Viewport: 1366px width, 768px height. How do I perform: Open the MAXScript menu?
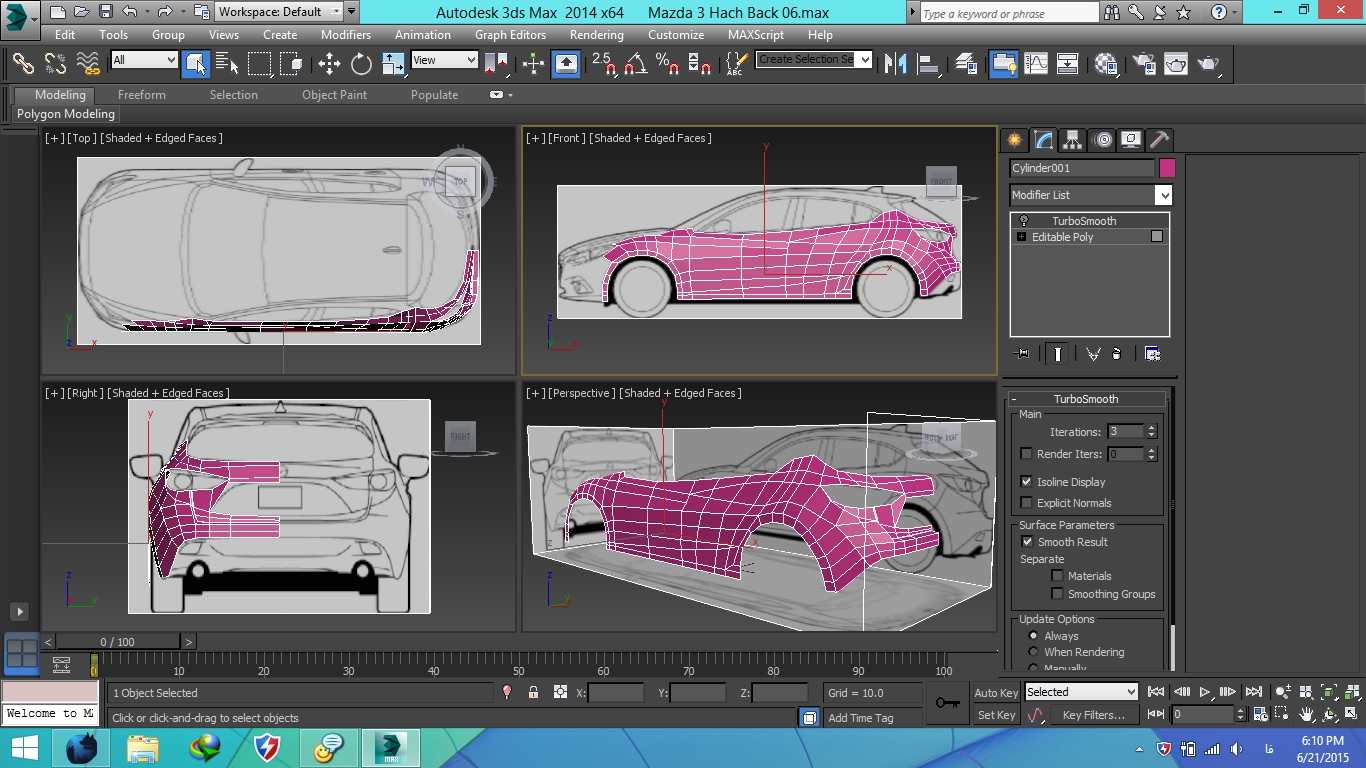(756, 34)
